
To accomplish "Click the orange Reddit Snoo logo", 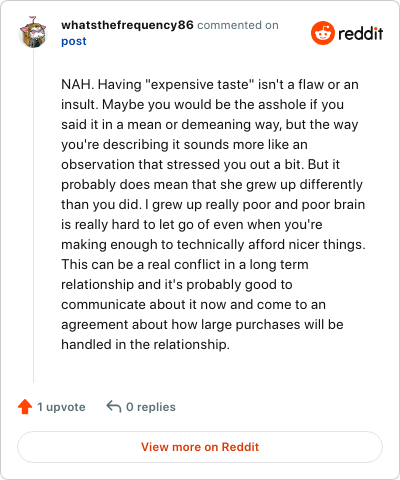I will [x=322, y=33].
